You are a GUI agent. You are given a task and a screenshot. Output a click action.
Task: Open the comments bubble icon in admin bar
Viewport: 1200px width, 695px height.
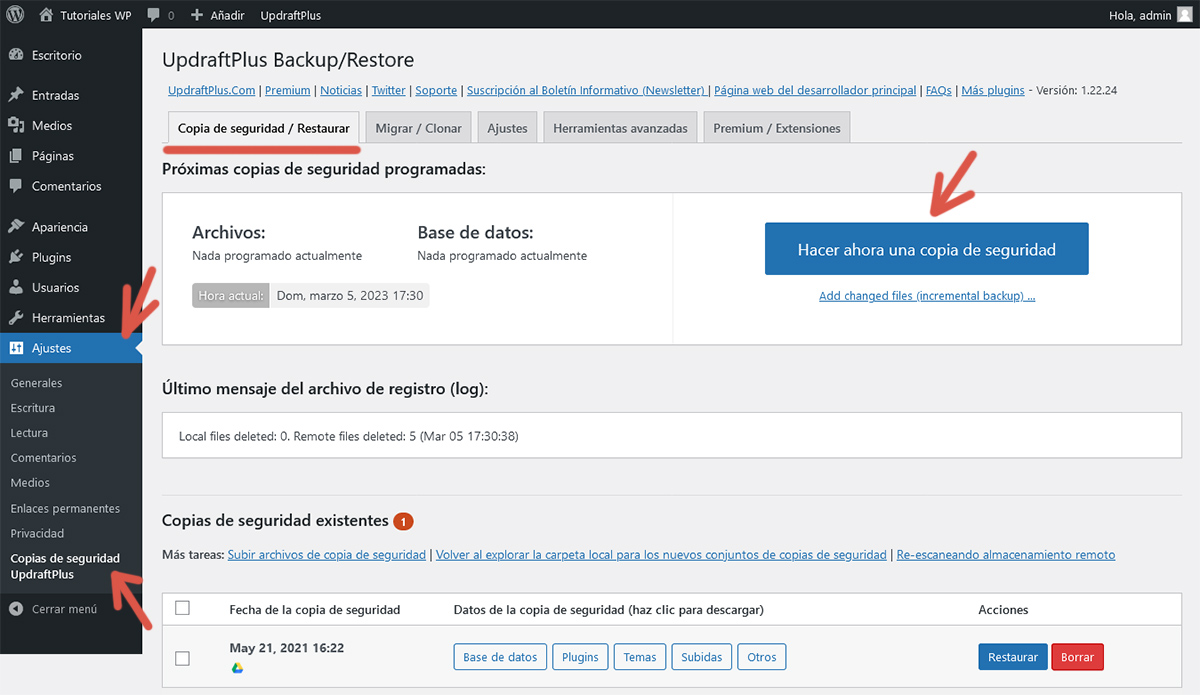point(153,16)
